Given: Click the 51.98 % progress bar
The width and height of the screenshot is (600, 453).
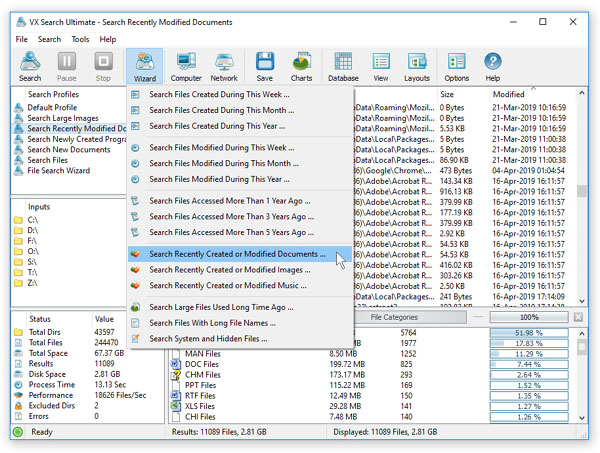Looking at the screenshot, I should point(529,332).
